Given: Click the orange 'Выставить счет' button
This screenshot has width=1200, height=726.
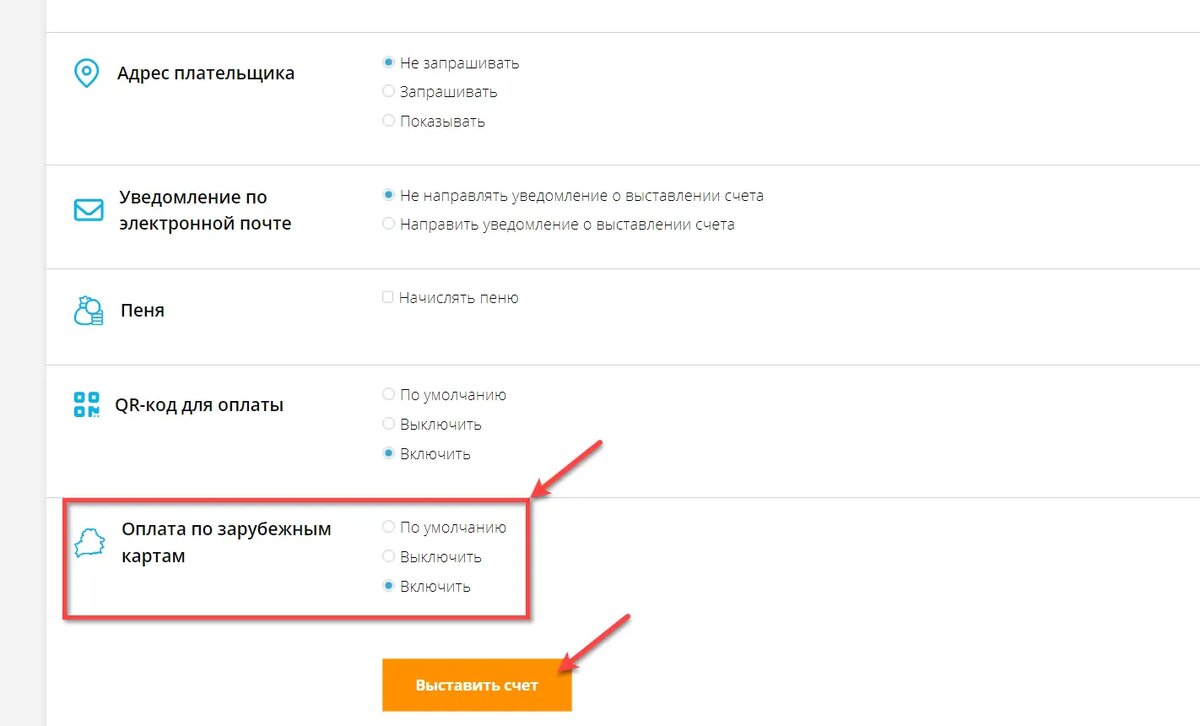Looking at the screenshot, I should pos(477,685).
